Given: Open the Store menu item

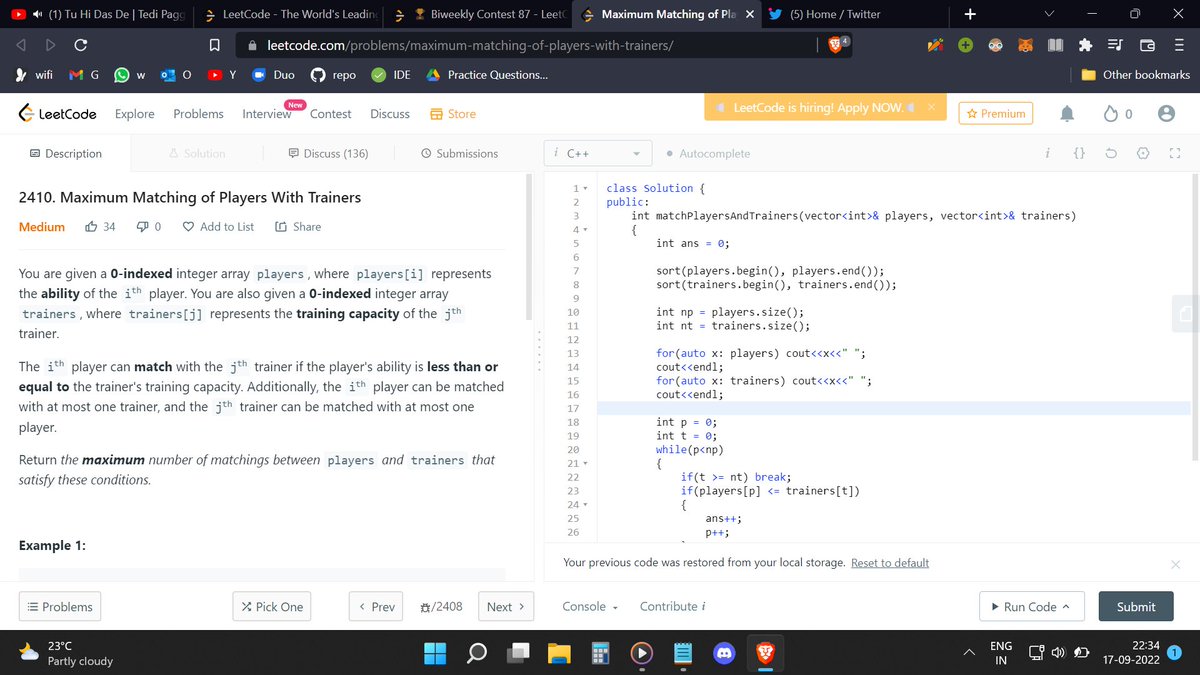Looking at the screenshot, I should [453, 114].
